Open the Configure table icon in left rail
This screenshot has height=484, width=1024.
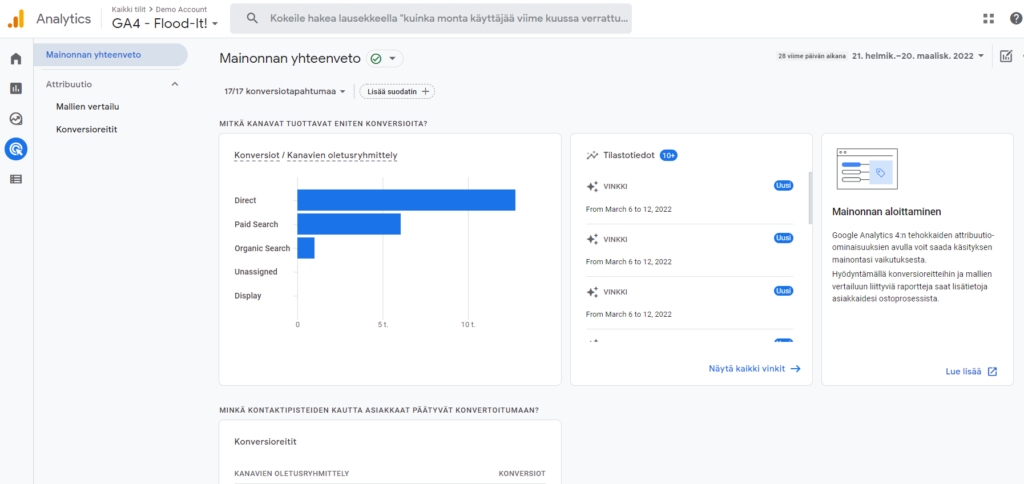point(16,179)
